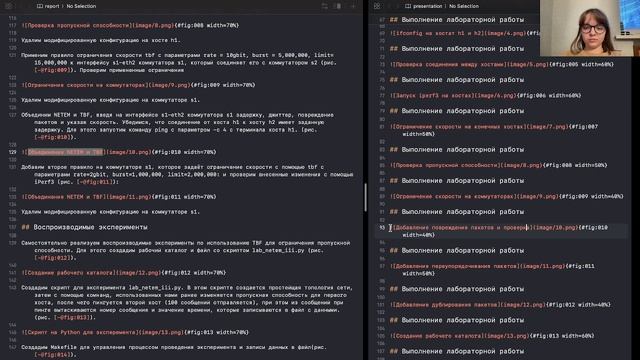
Task: Select the report breadcrumb item
Action: point(52,6)
